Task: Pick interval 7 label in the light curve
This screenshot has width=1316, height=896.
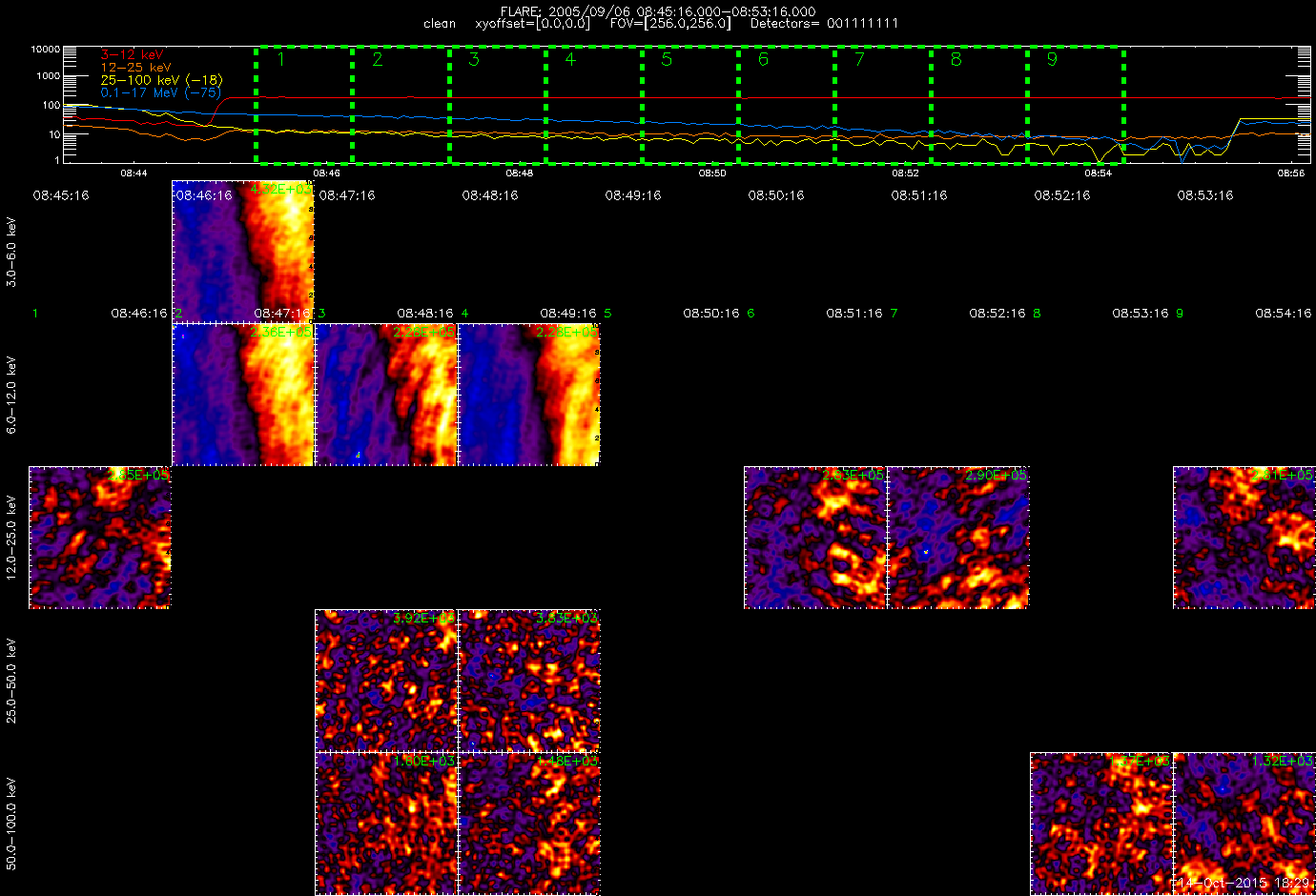Action: pyautogui.click(x=859, y=59)
